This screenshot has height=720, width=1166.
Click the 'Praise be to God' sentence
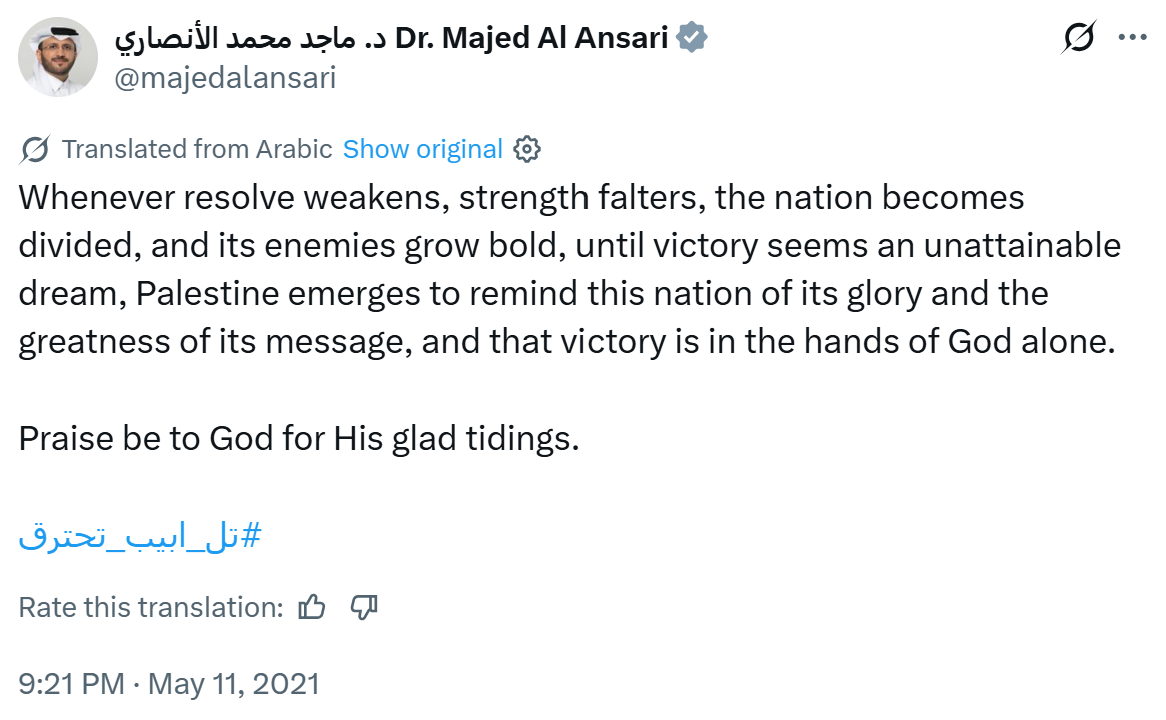coord(299,439)
